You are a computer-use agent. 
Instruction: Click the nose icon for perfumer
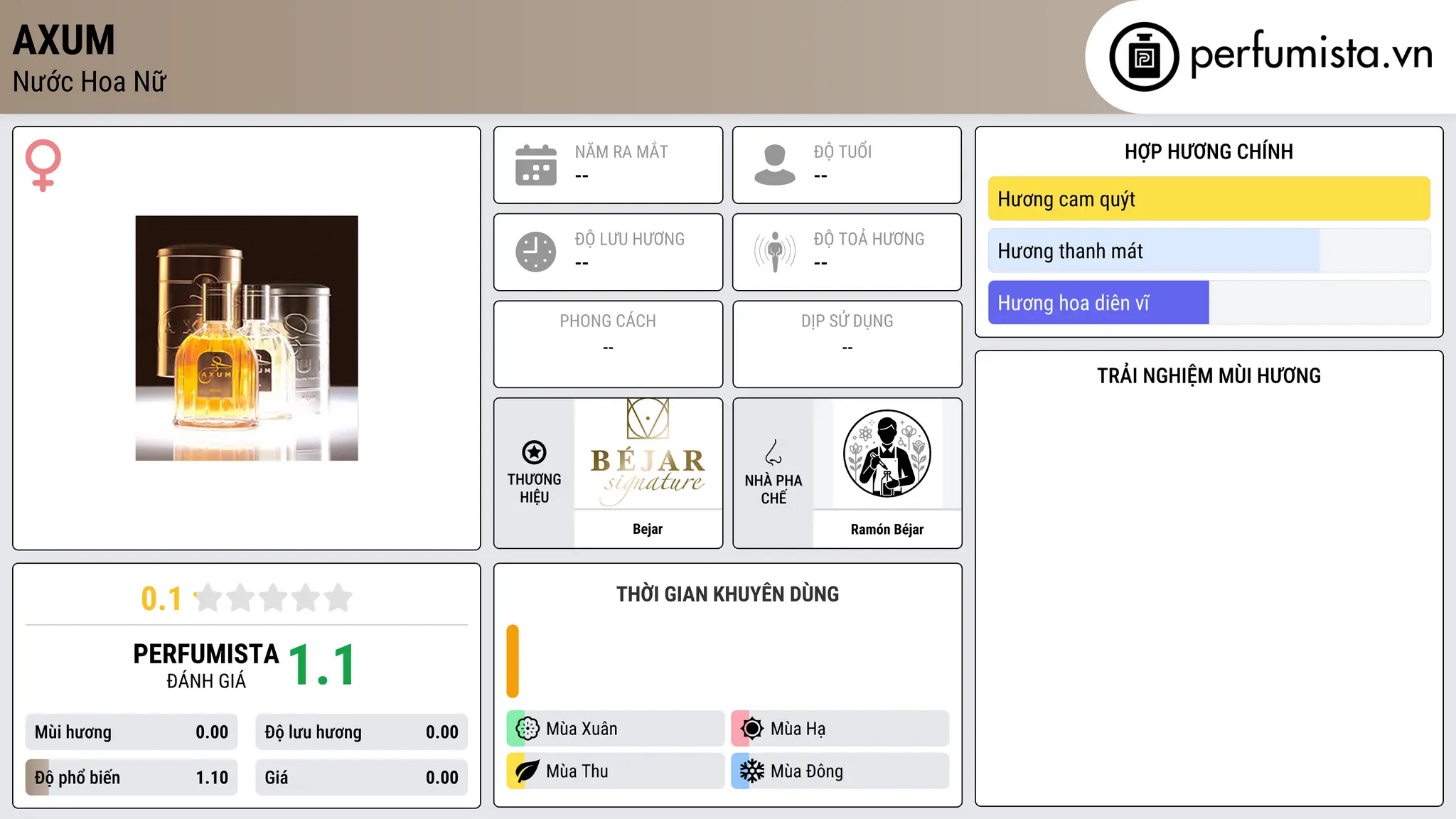pyautogui.click(x=773, y=452)
